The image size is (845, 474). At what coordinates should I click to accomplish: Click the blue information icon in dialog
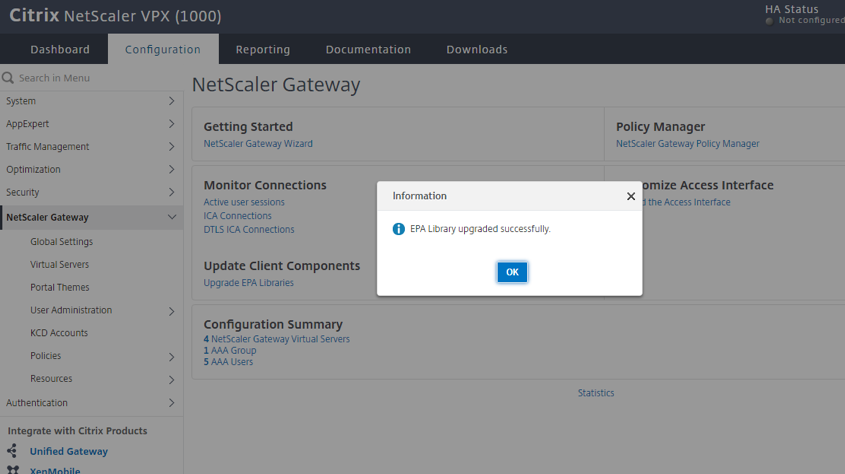click(x=399, y=229)
